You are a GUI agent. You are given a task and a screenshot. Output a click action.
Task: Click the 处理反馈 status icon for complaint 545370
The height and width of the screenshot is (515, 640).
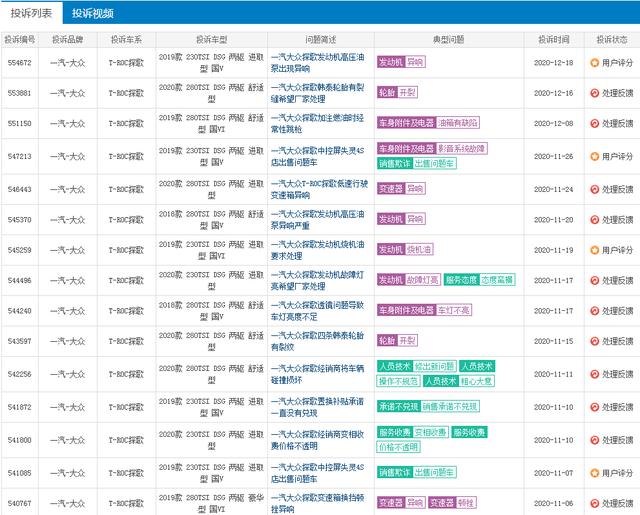click(595, 220)
